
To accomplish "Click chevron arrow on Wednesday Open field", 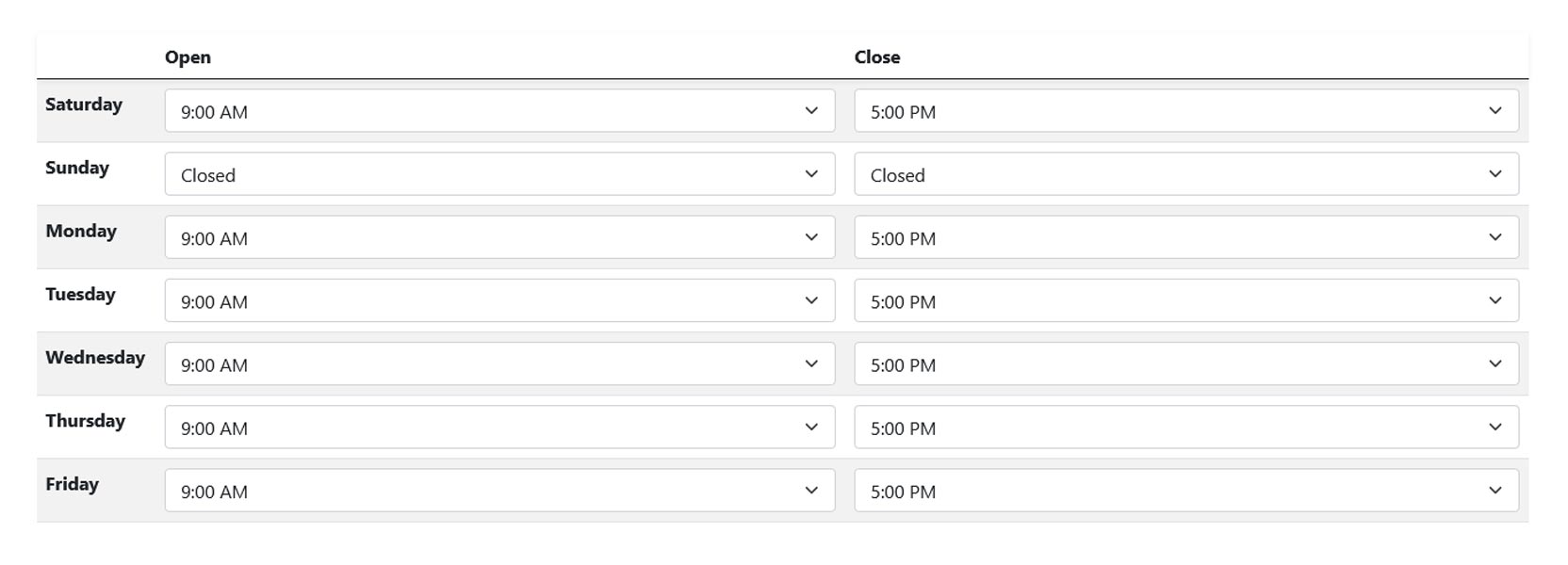I will [811, 363].
